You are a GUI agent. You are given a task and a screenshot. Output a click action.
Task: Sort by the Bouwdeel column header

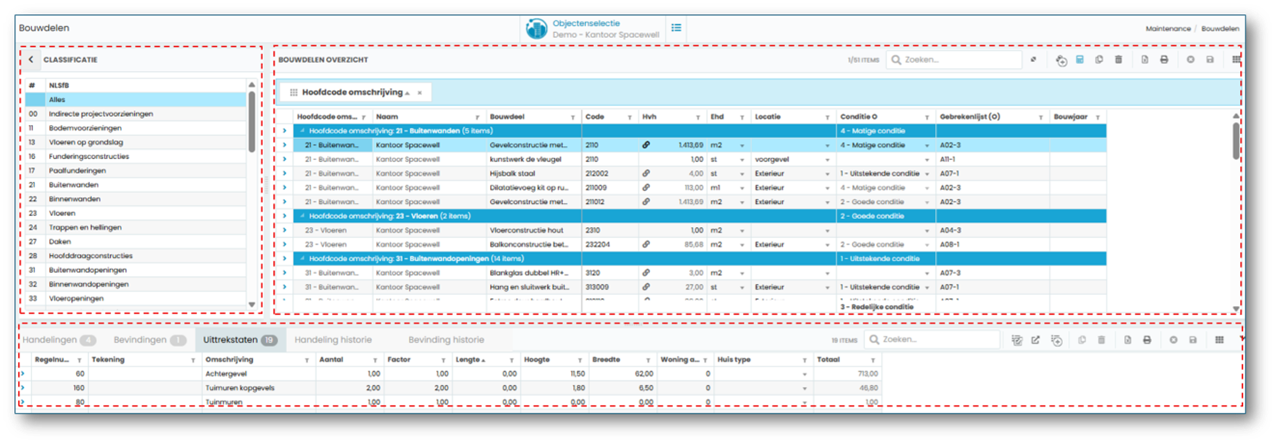(507, 116)
